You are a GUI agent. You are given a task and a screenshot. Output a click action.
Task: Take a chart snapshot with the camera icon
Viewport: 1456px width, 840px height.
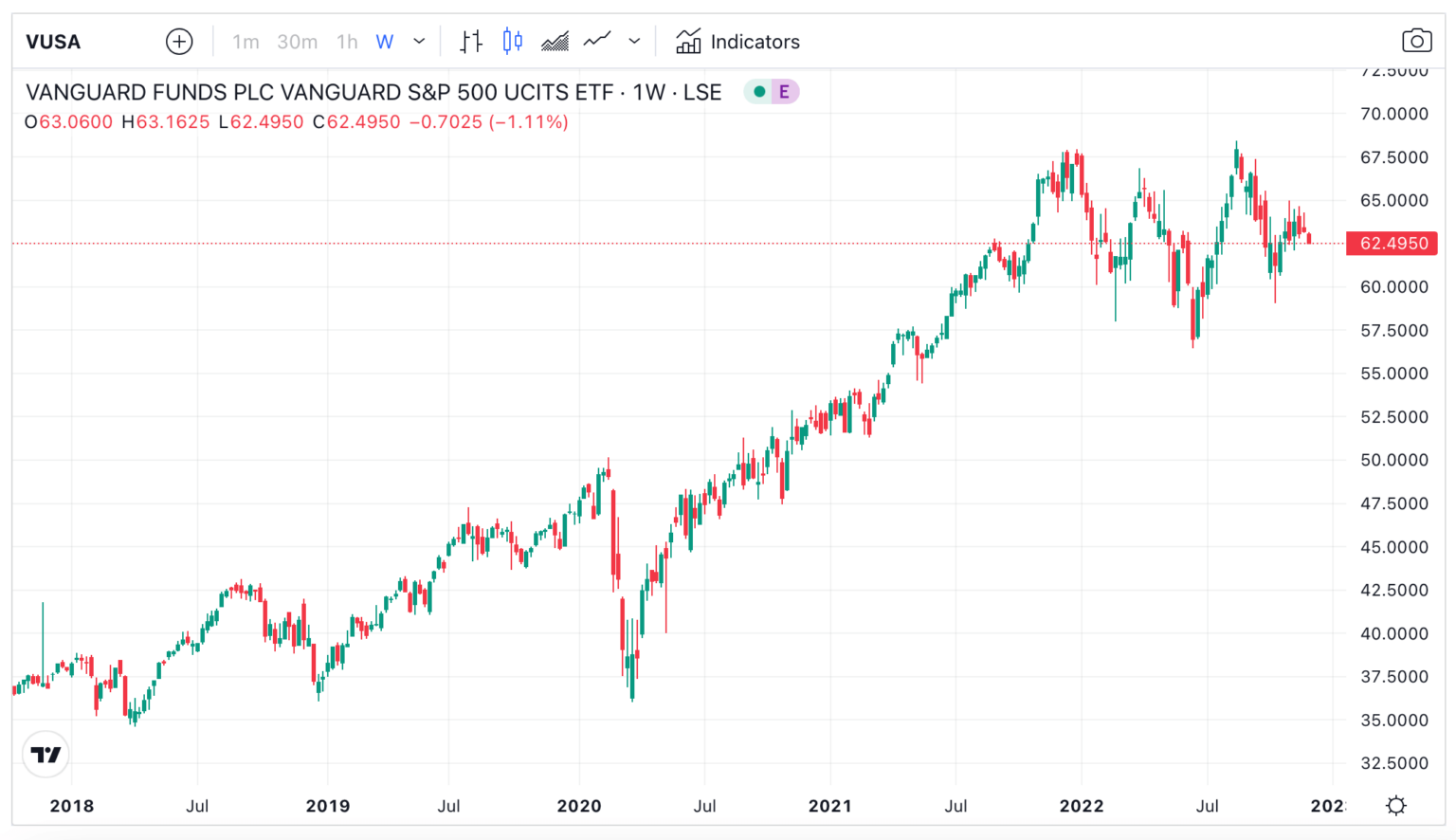tap(1417, 41)
